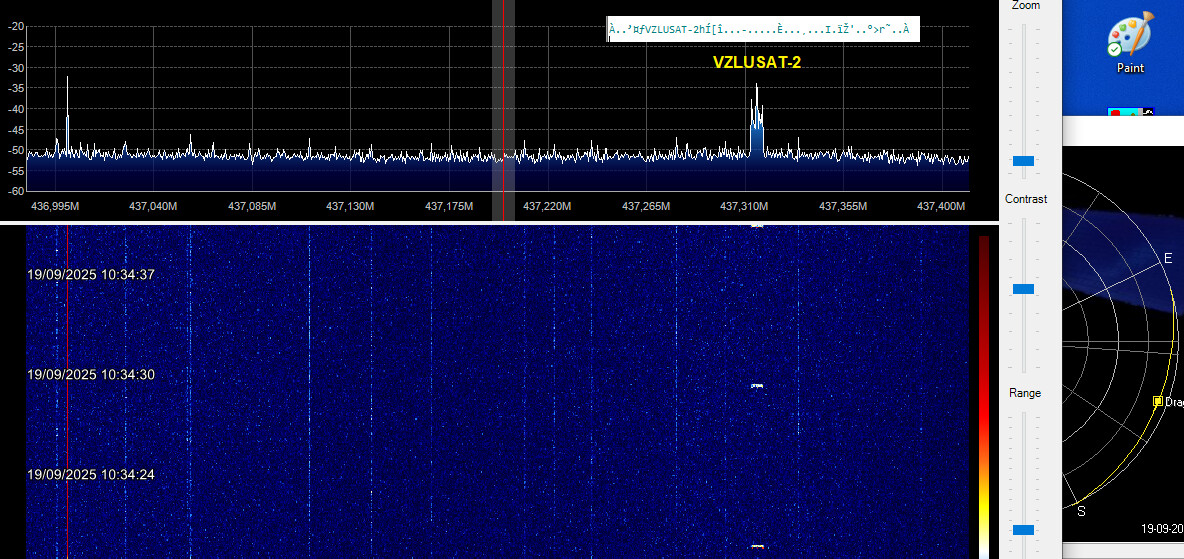The height and width of the screenshot is (559, 1184).
Task: Click the Contrast slider handle
Action: coord(1023,289)
